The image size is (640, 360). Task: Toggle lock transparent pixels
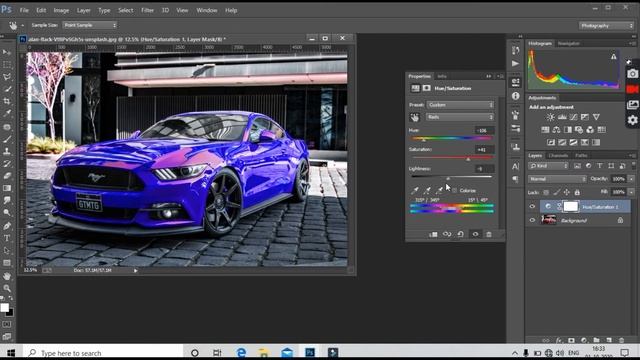(546, 192)
